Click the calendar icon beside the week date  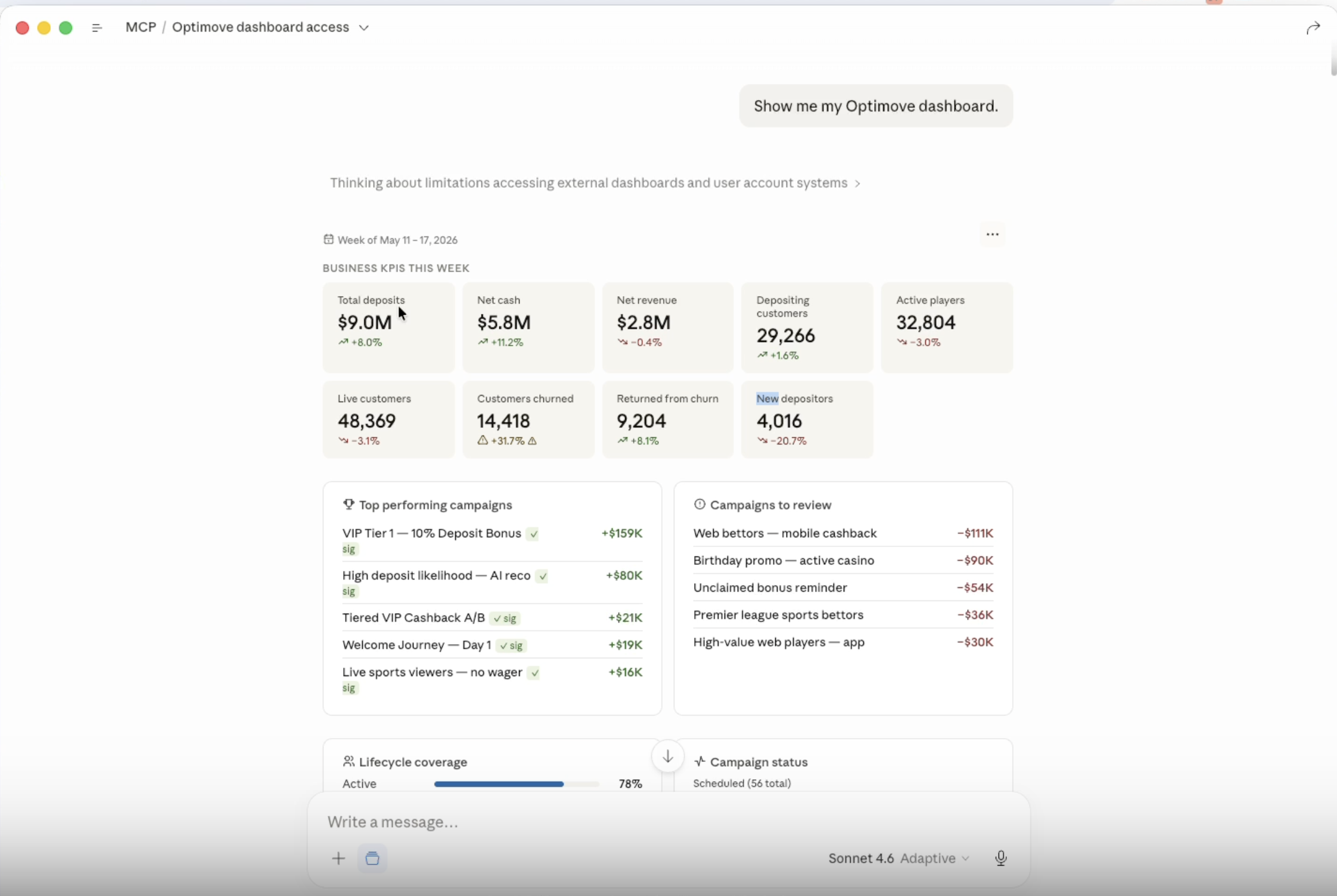point(328,239)
